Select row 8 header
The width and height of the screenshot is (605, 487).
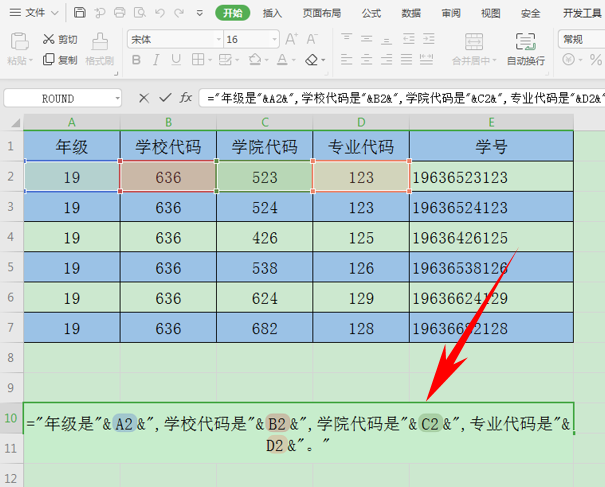click(x=11, y=357)
